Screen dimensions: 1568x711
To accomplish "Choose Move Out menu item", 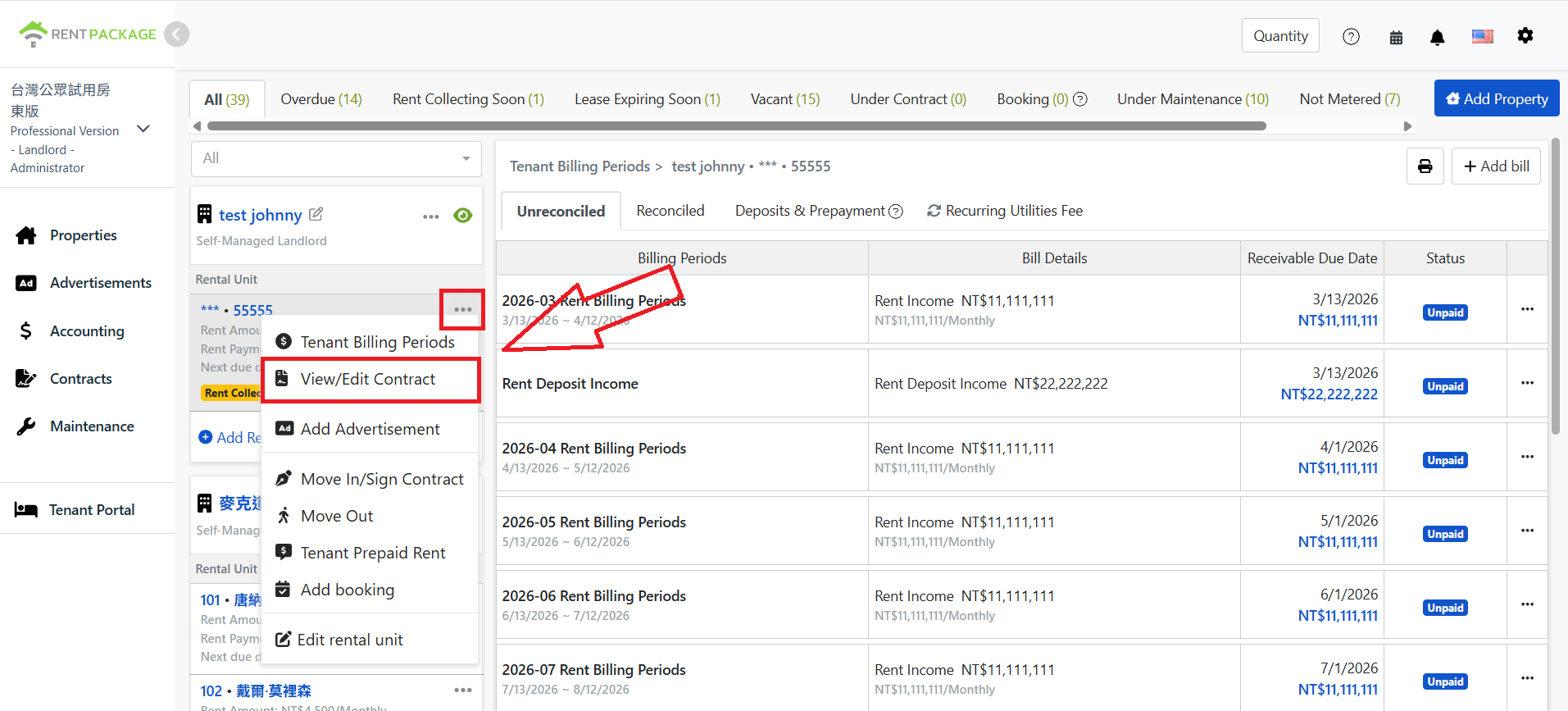I will 370,516.
